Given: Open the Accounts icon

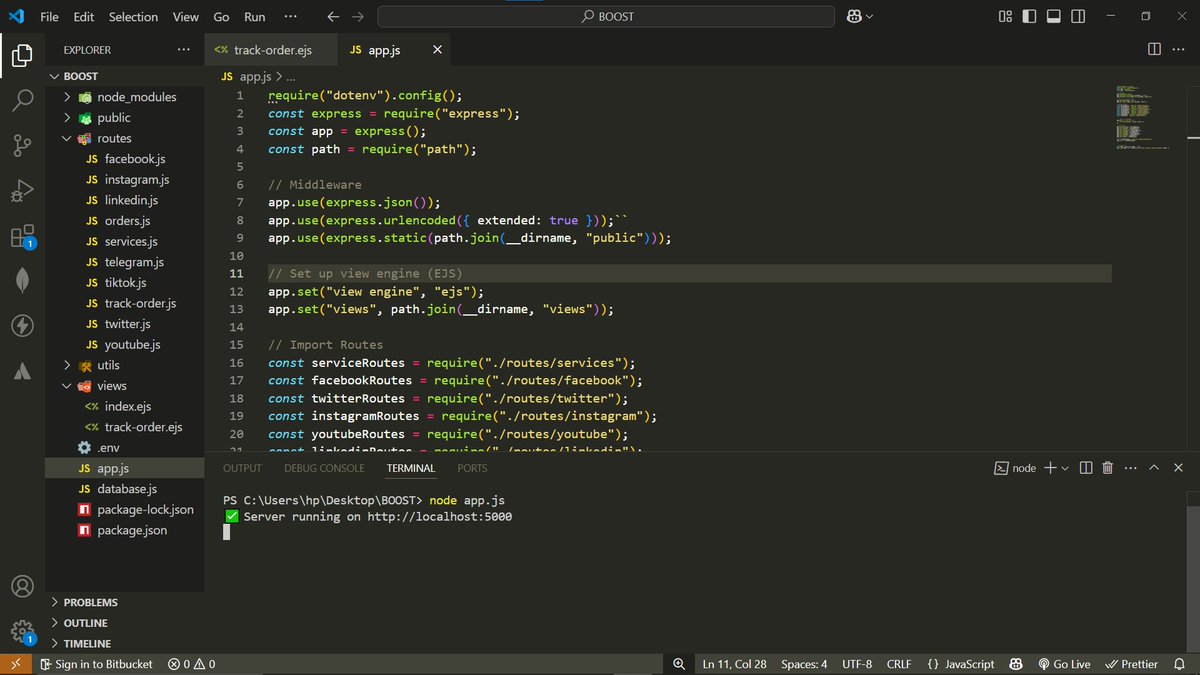Looking at the screenshot, I should 22,586.
